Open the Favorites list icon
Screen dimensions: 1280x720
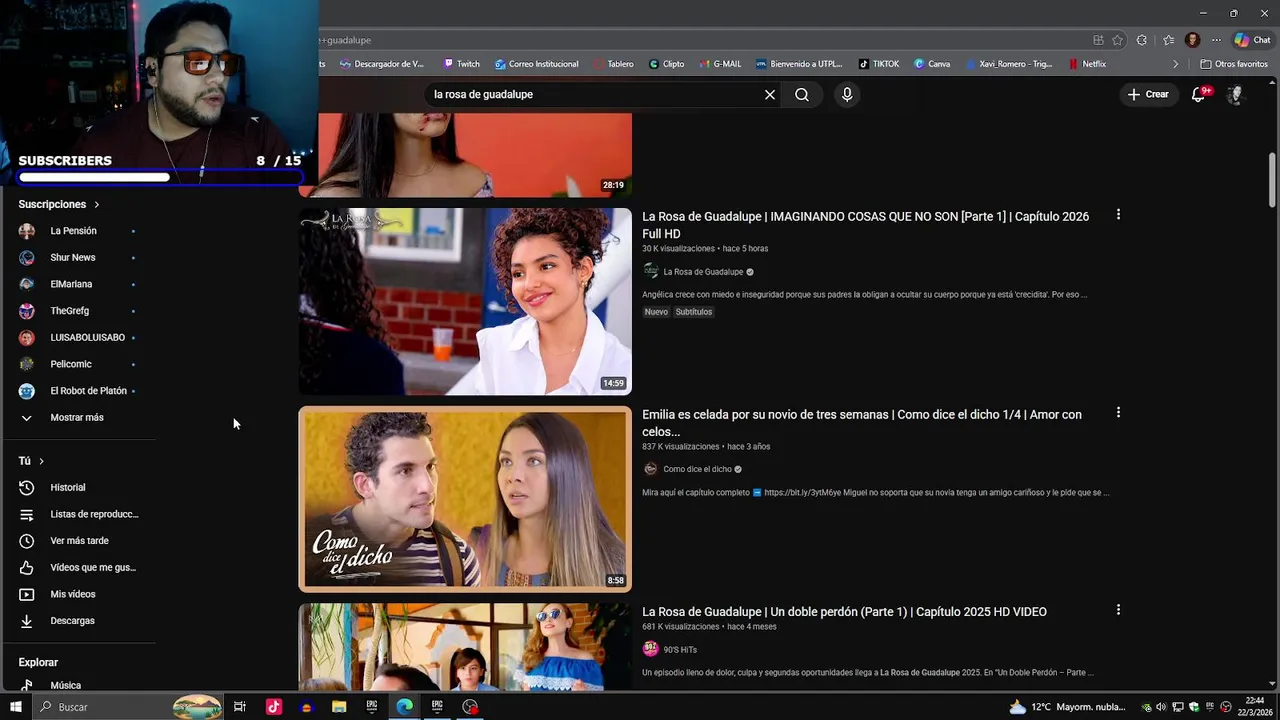(1168, 40)
